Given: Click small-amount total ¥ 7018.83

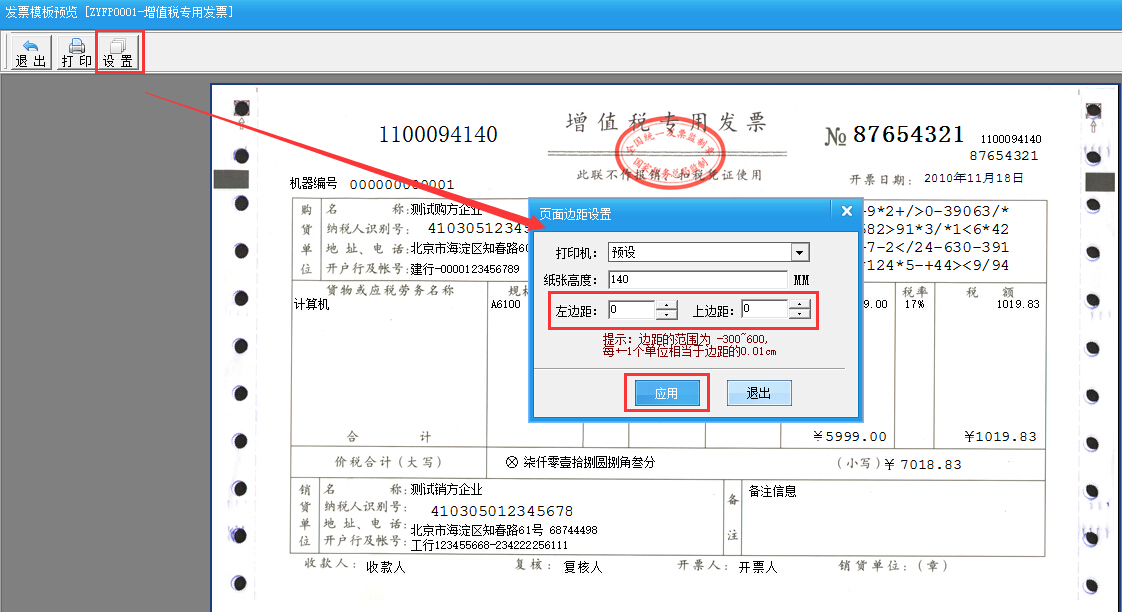Looking at the screenshot, I should pos(923,465).
